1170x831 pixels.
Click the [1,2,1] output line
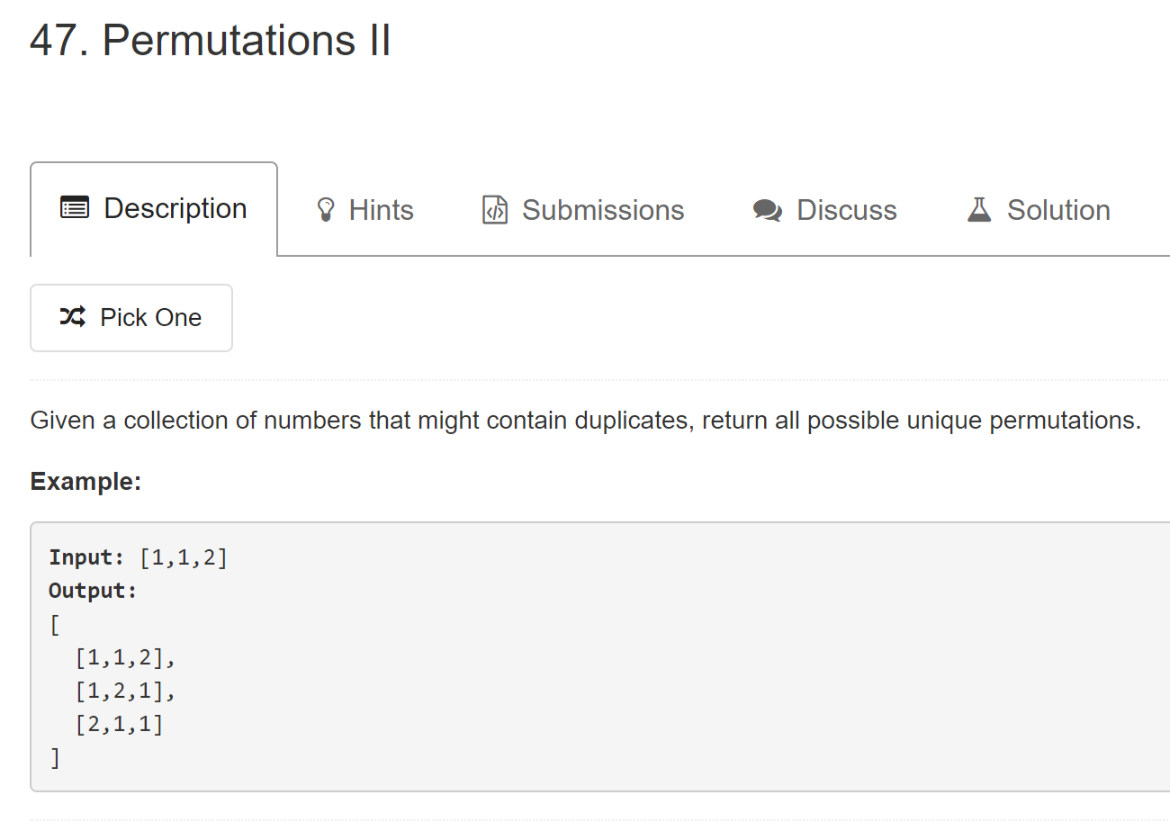[x=125, y=692]
